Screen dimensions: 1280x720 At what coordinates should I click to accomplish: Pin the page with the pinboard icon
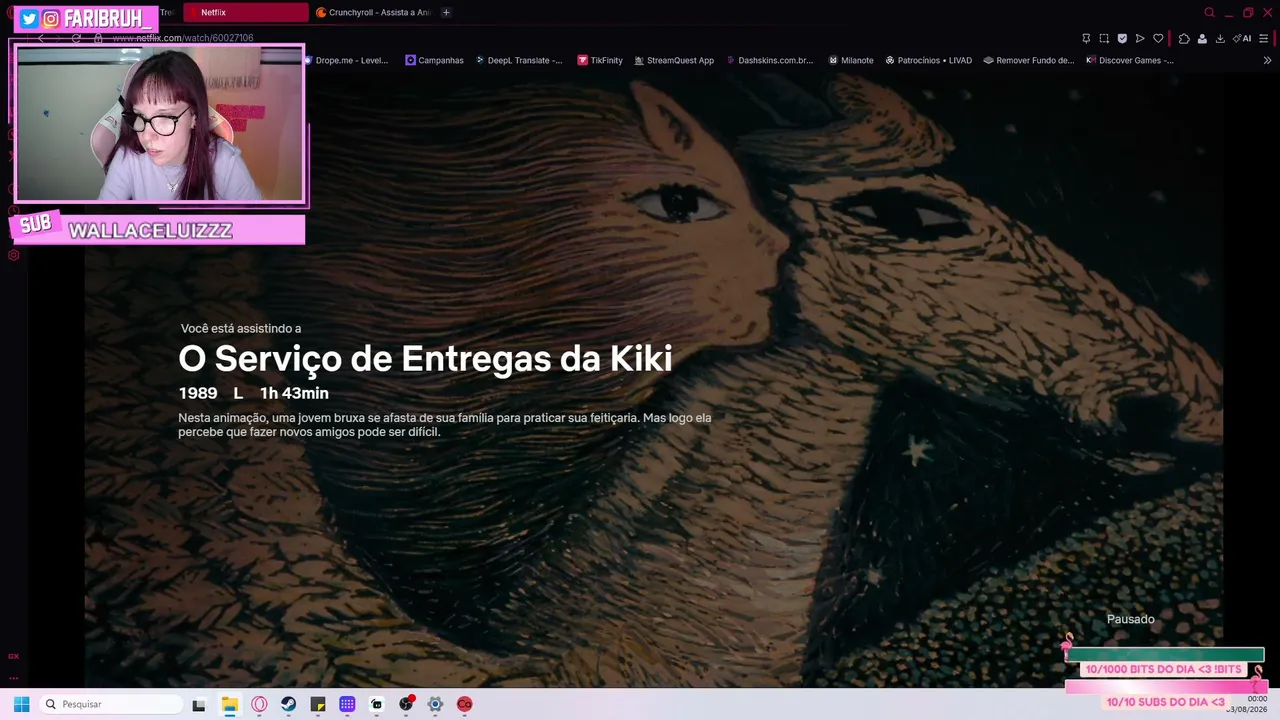click(x=1086, y=39)
